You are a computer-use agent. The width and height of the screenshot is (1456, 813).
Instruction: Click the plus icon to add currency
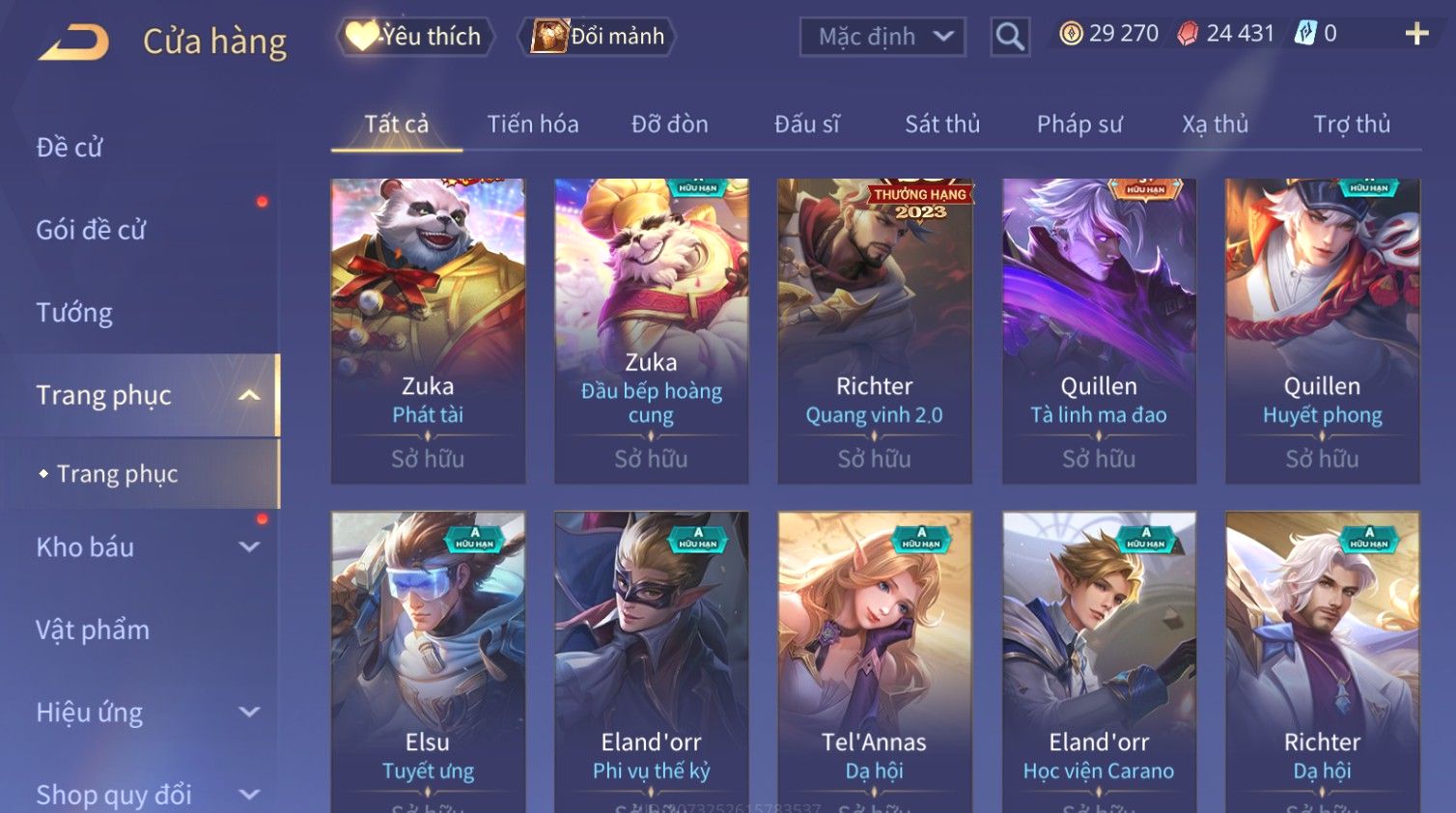pos(1416,34)
